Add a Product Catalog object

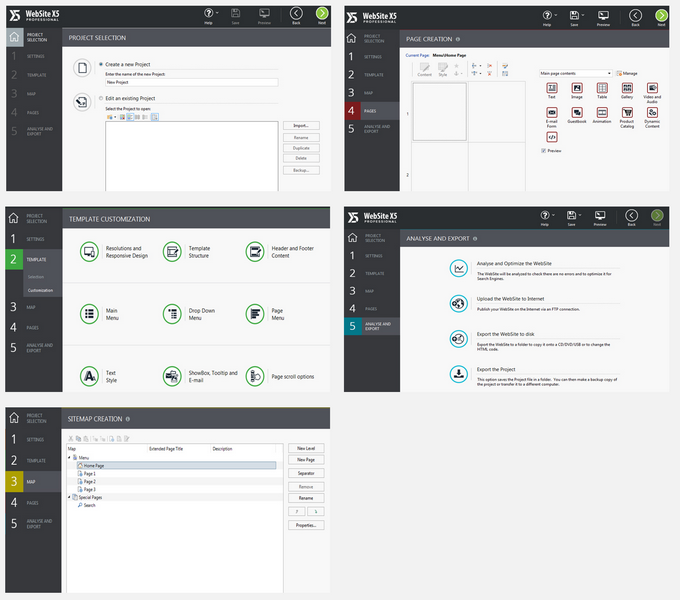[627, 113]
